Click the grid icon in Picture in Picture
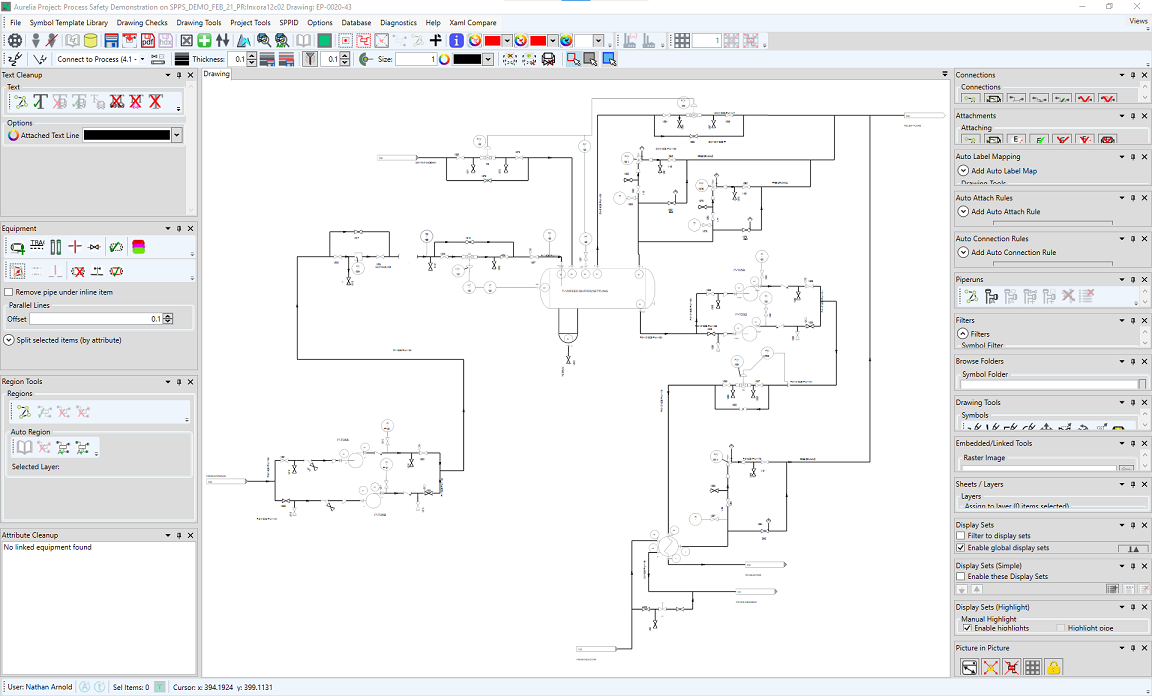Image resolution: width=1152 pixels, height=696 pixels. (x=1033, y=667)
